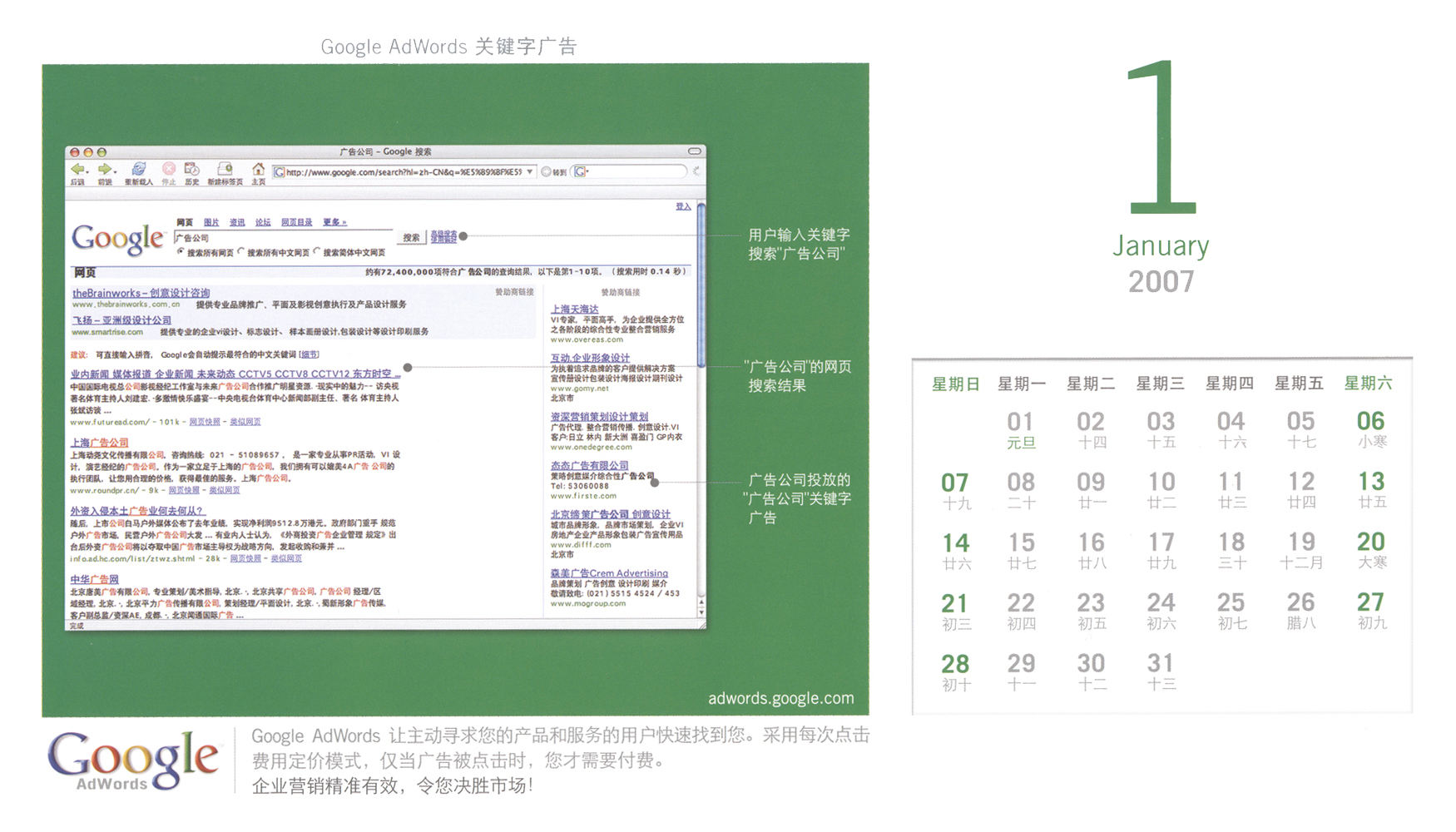Viewport: 1456px width, 832px height.
Task: Open the 资深营销策划设计策划 sidebar ad
Action: 599,417
